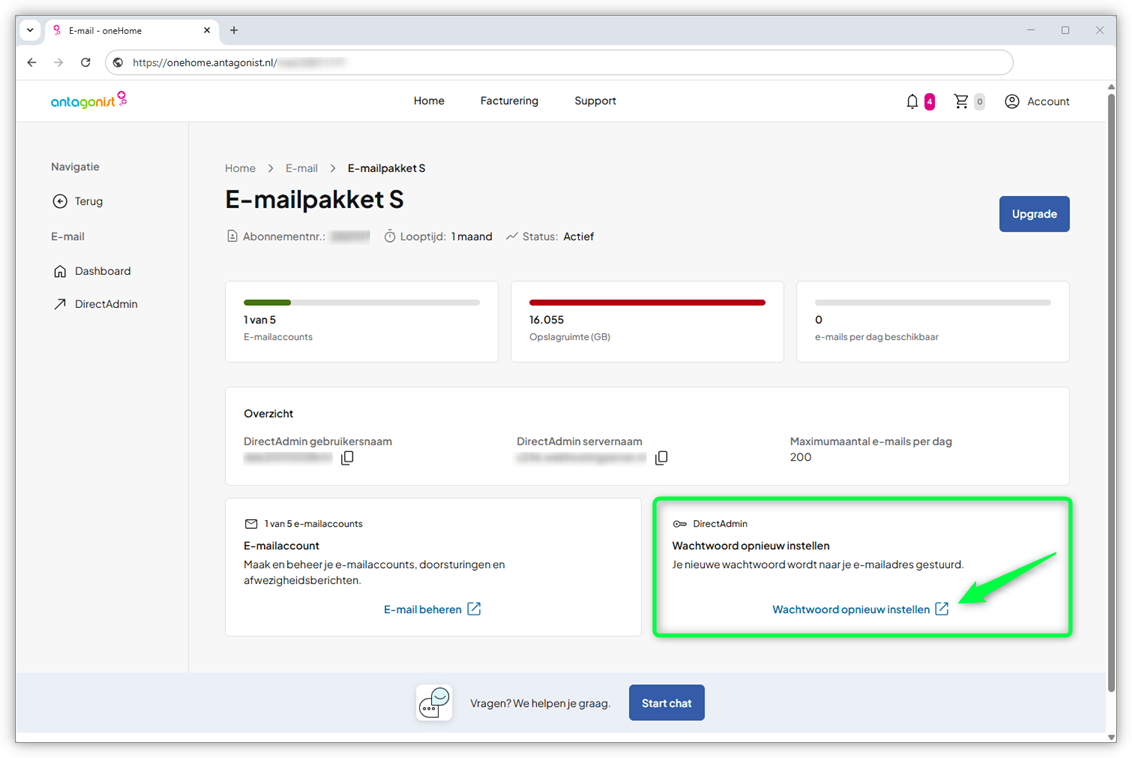Reload the page in browser
This screenshot has width=1132, height=758.
point(86,62)
